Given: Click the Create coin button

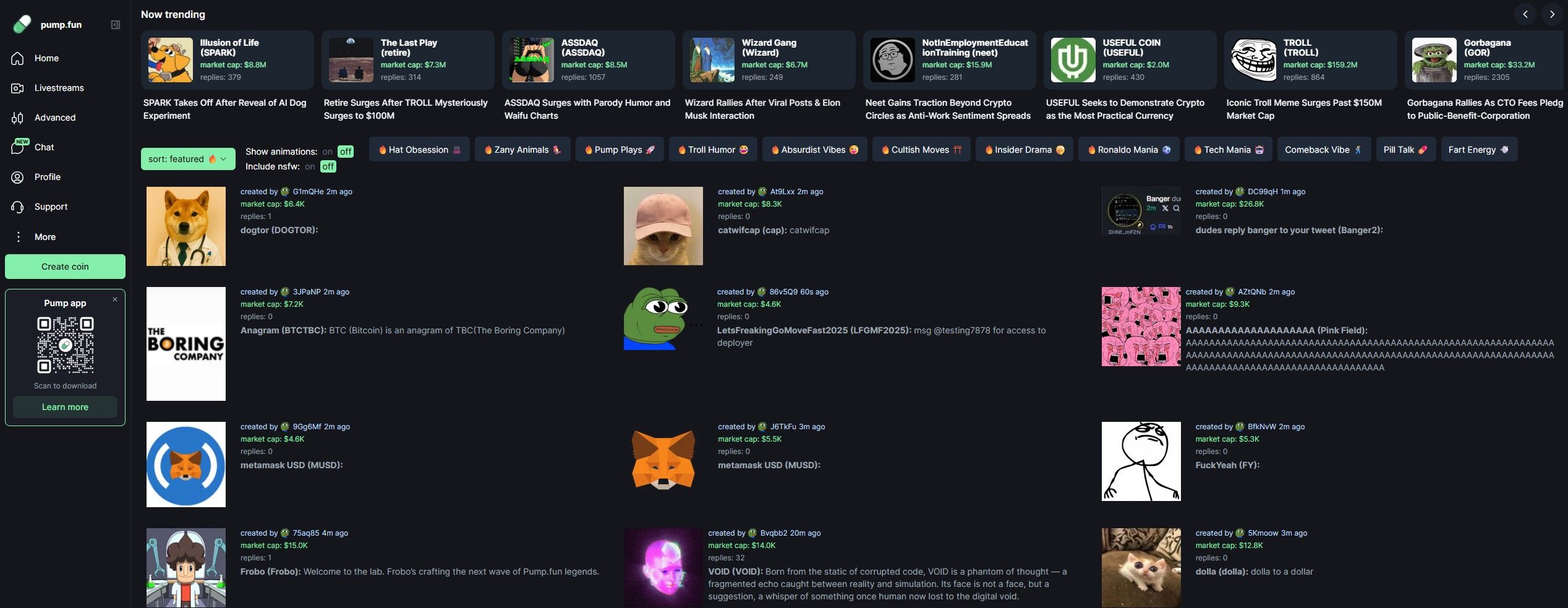Looking at the screenshot, I should pos(65,267).
